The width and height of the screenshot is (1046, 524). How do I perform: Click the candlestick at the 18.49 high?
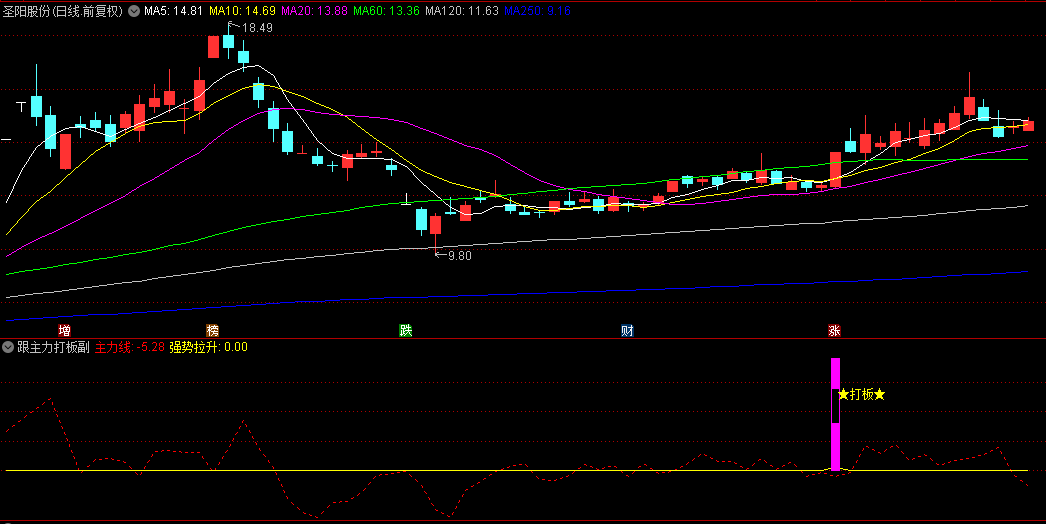click(228, 41)
